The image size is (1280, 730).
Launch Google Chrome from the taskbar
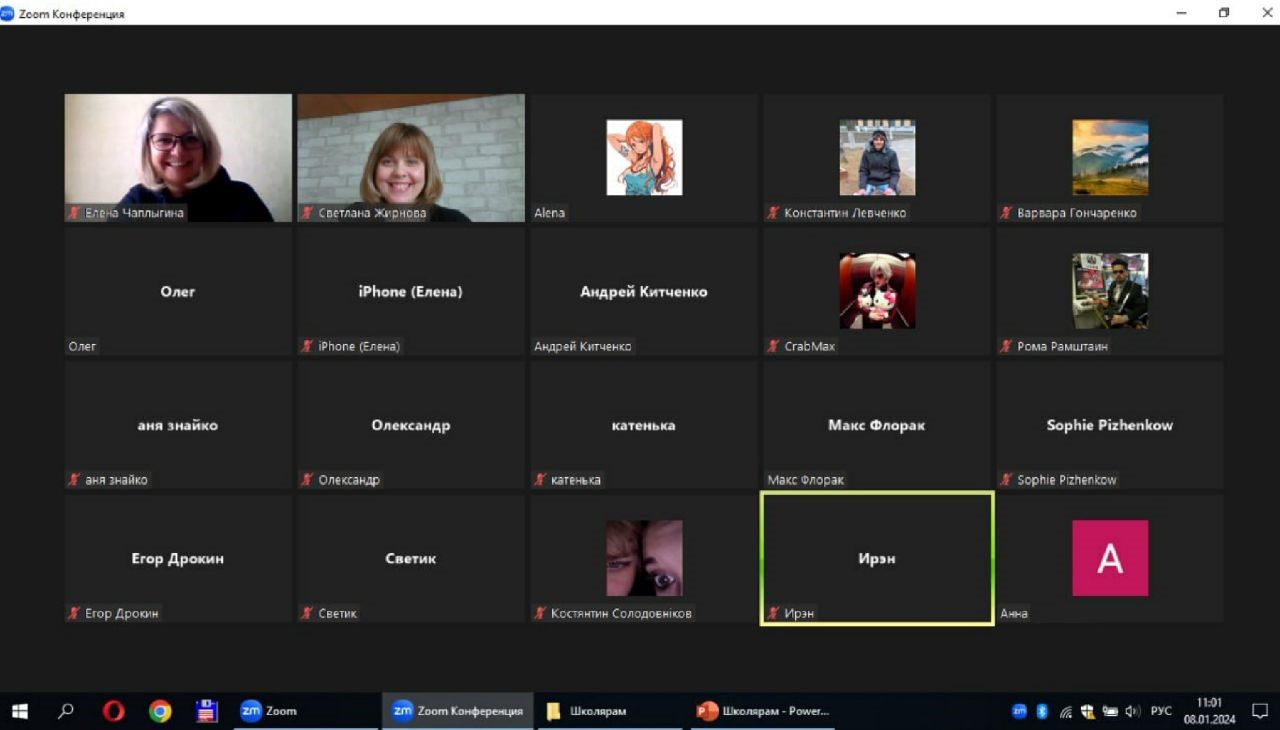click(x=160, y=711)
